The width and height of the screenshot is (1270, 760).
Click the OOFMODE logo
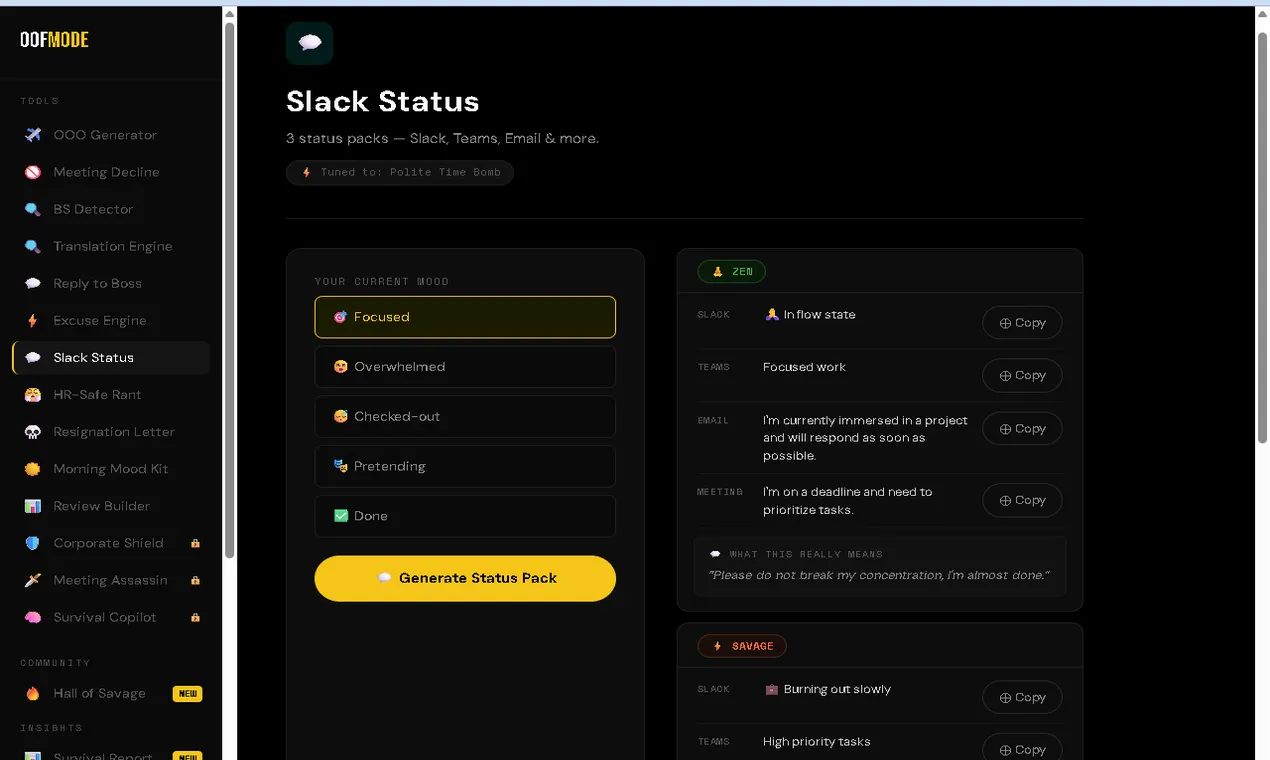(x=54, y=40)
